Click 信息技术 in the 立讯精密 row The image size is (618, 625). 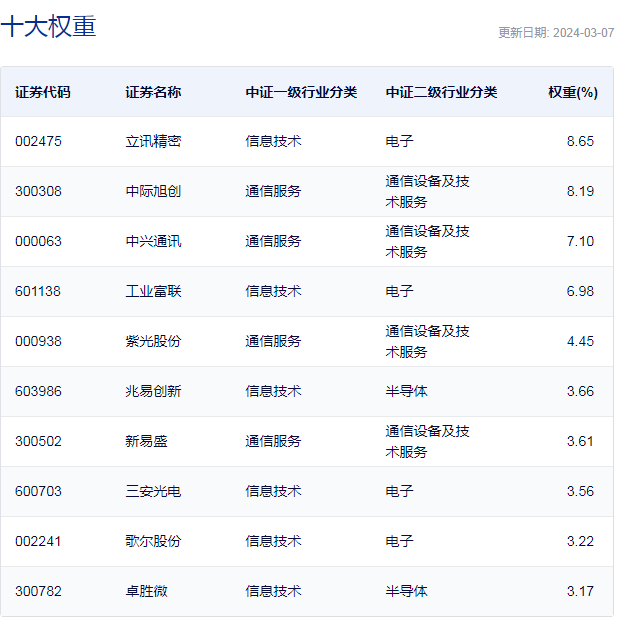(x=273, y=141)
